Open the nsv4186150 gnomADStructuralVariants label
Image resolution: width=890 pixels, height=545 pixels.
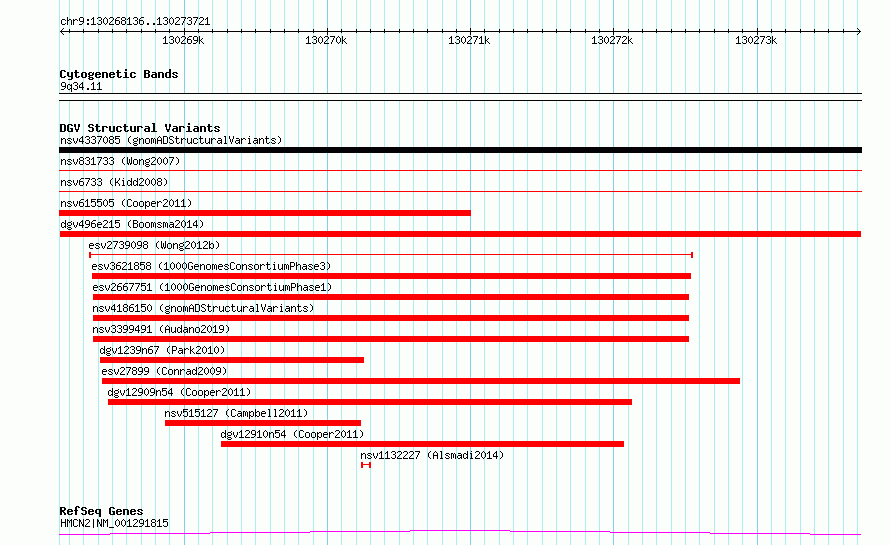point(203,308)
